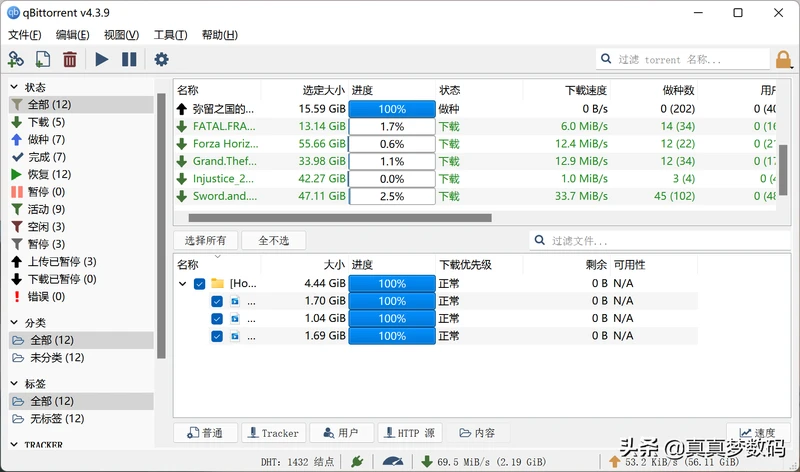Select the 活动 (9) status filter

tap(81, 209)
